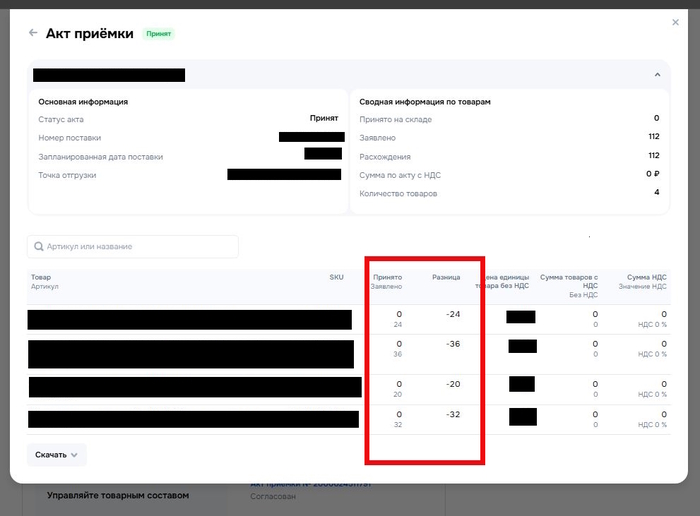The image size is (700, 516).
Task: Collapse the info panel with the chevron
Action: click(x=657, y=75)
